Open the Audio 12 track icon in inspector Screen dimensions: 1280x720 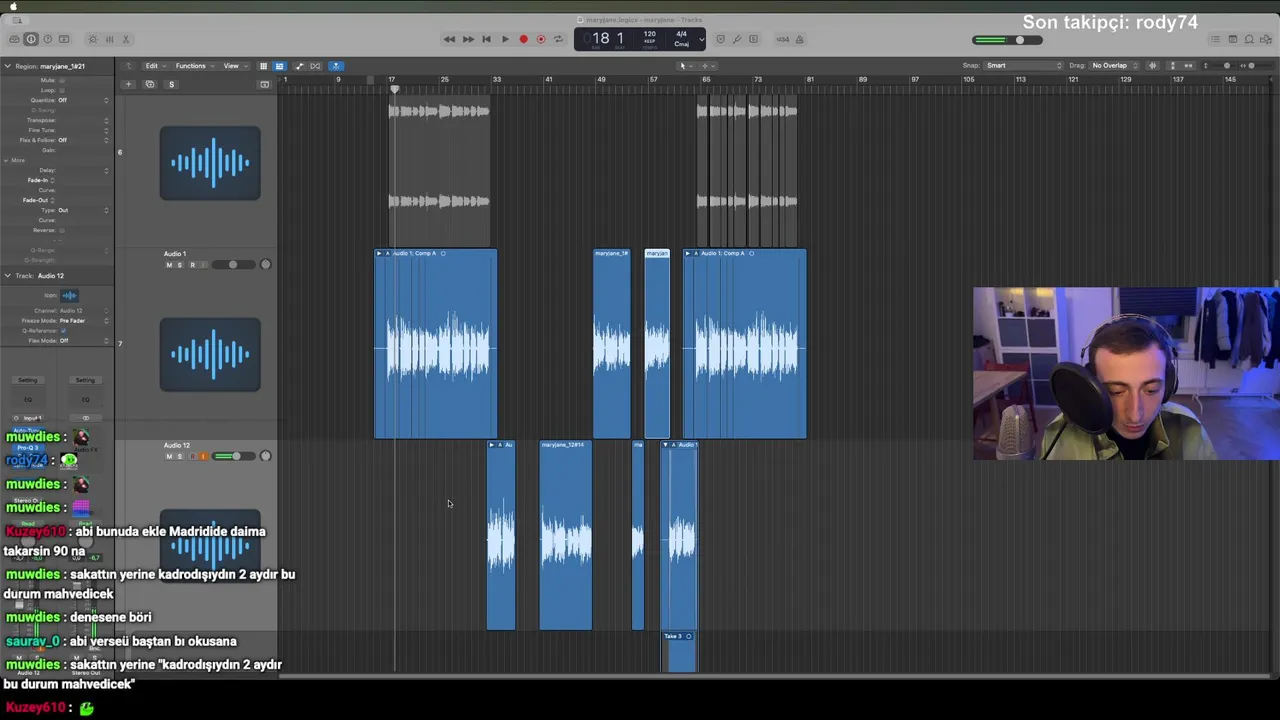(x=69, y=295)
